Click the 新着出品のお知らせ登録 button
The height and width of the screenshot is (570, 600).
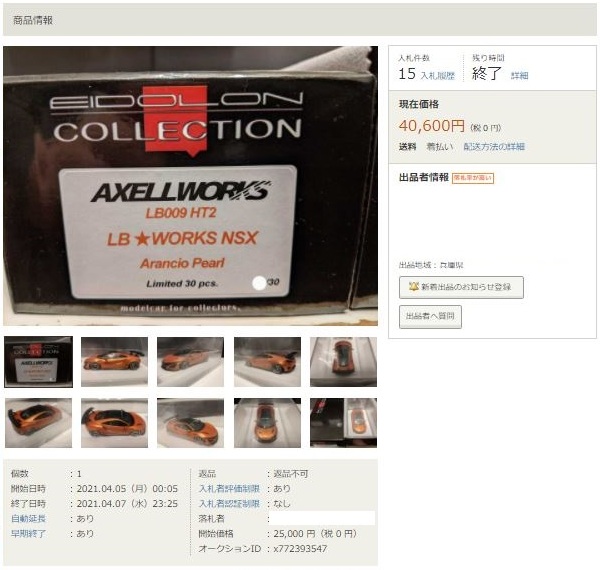click(461, 287)
